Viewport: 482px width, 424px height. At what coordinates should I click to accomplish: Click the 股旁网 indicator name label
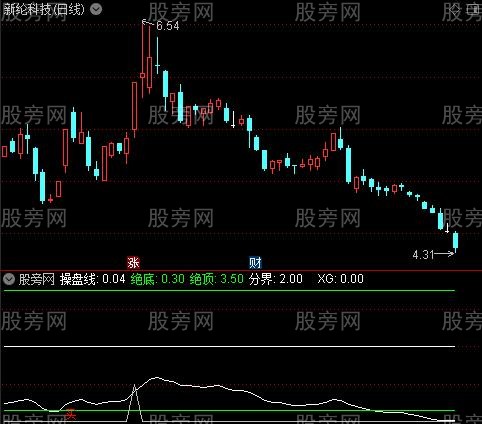pyautogui.click(x=37, y=279)
